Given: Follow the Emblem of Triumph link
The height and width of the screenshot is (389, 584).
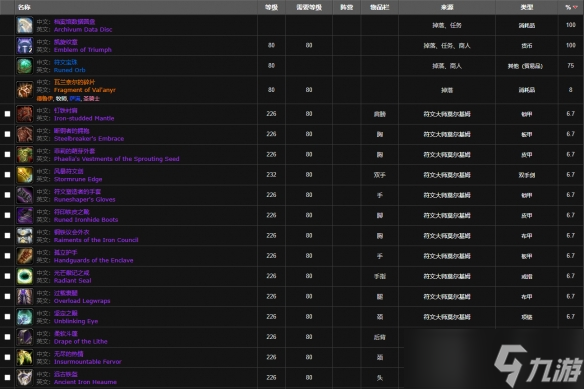Looking at the screenshot, I should coord(83,50).
